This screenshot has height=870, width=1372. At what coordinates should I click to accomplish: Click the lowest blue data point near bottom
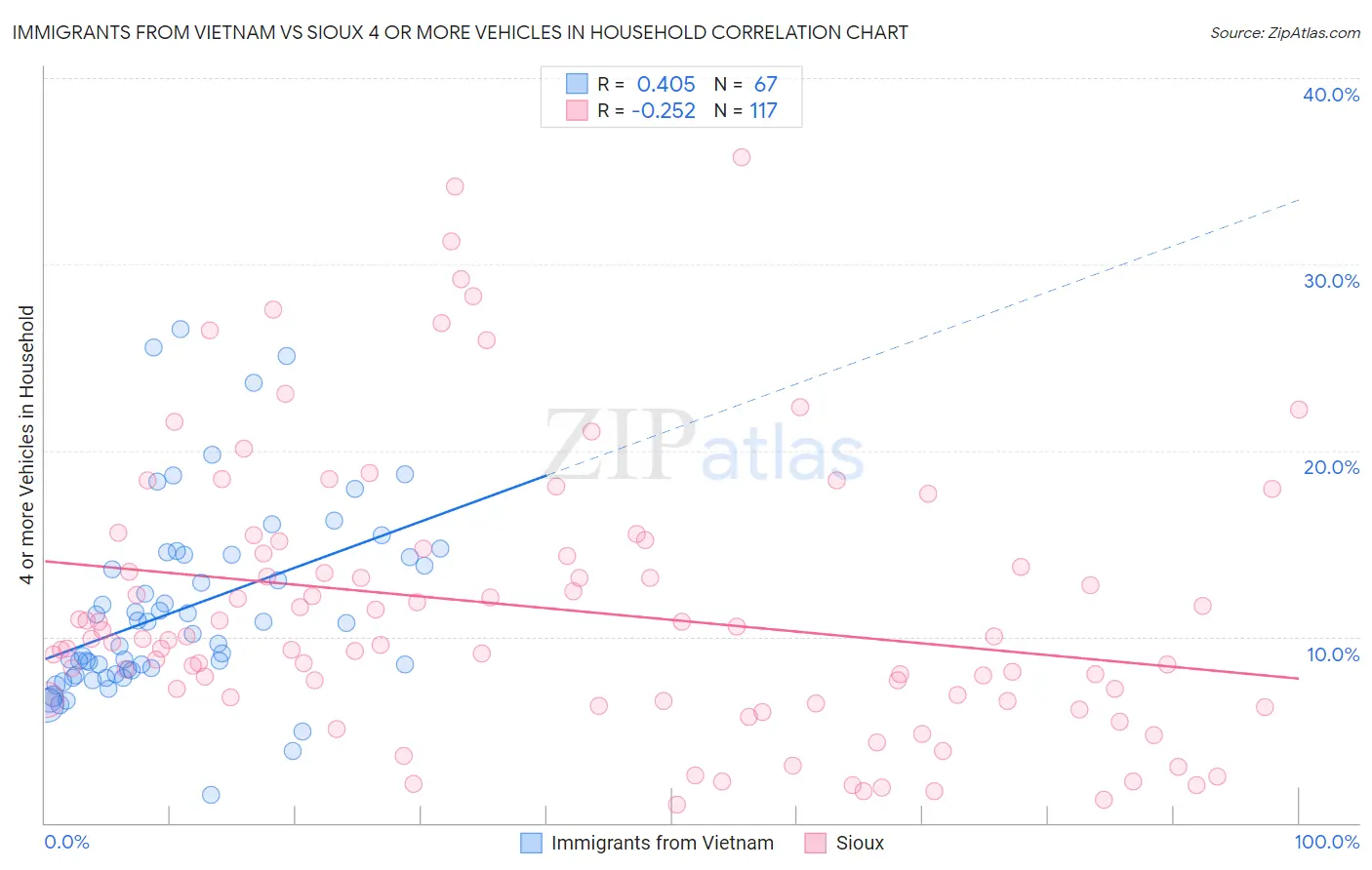pyautogui.click(x=211, y=795)
